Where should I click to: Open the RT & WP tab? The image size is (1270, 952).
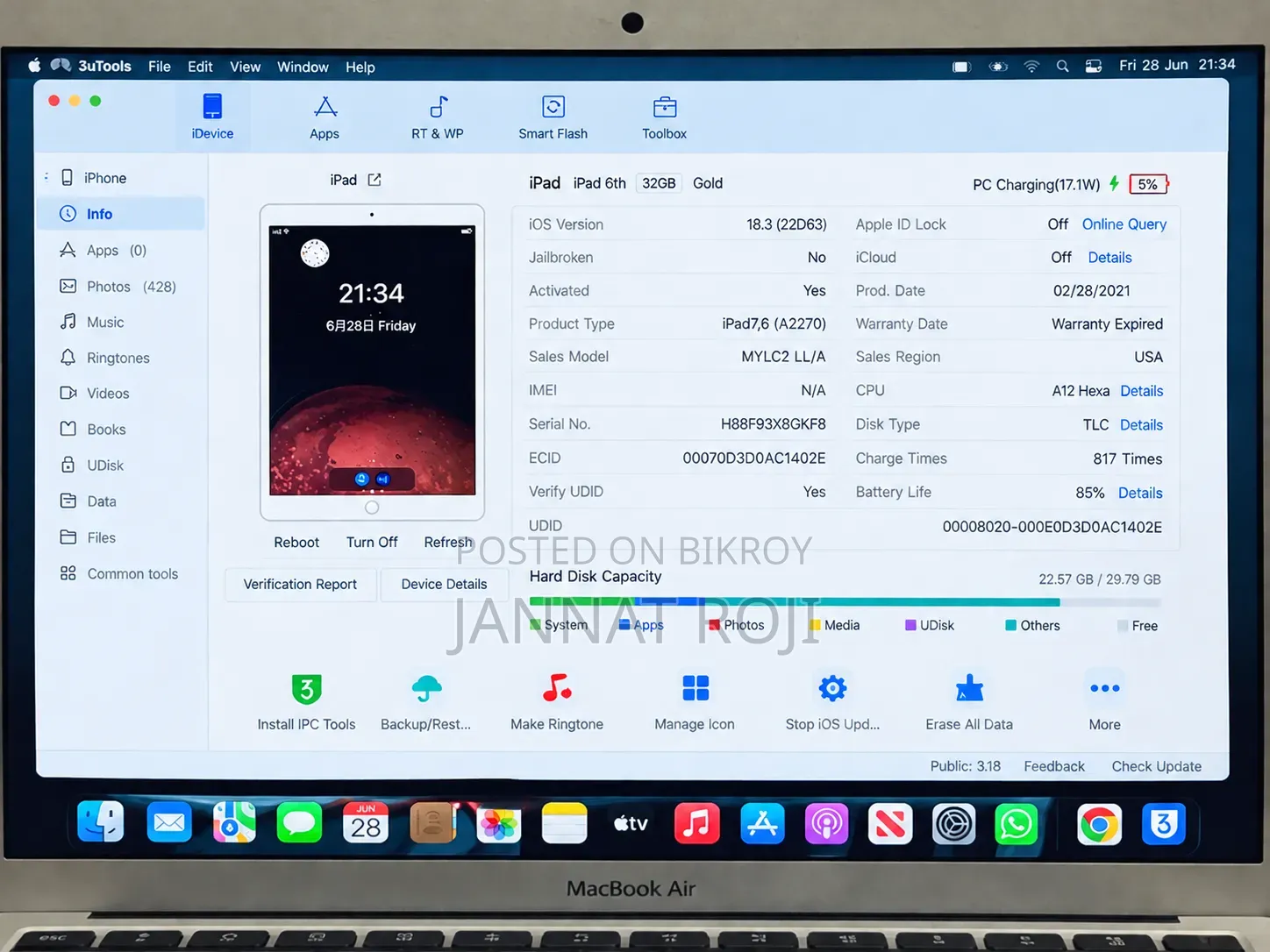(x=438, y=117)
